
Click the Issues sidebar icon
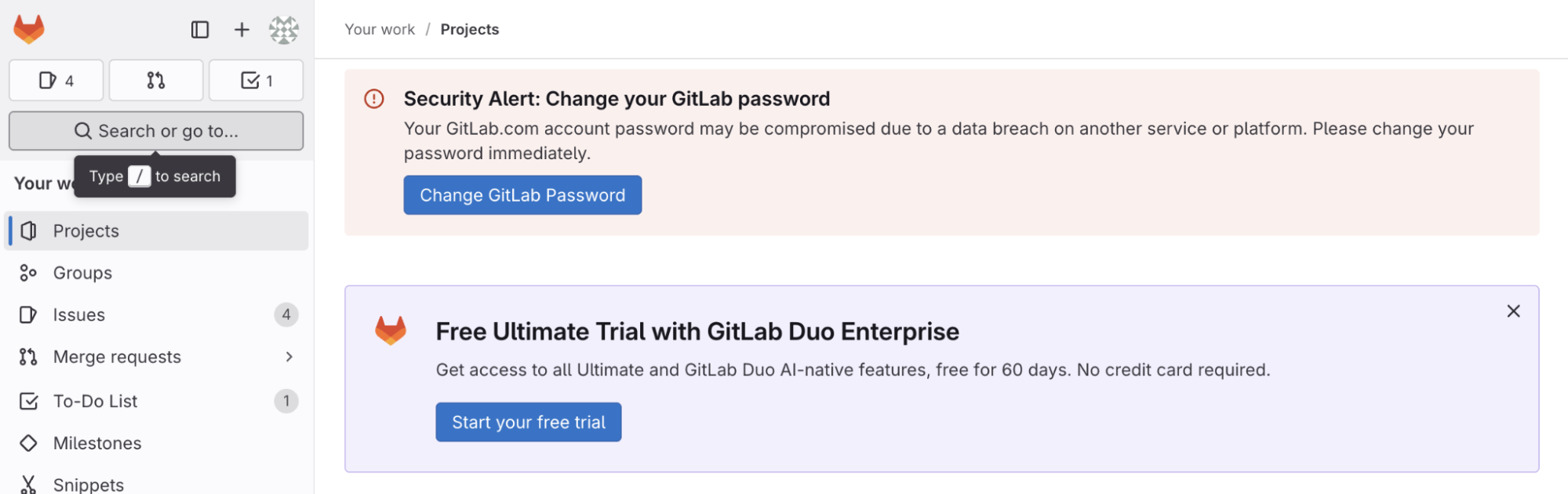pos(28,314)
